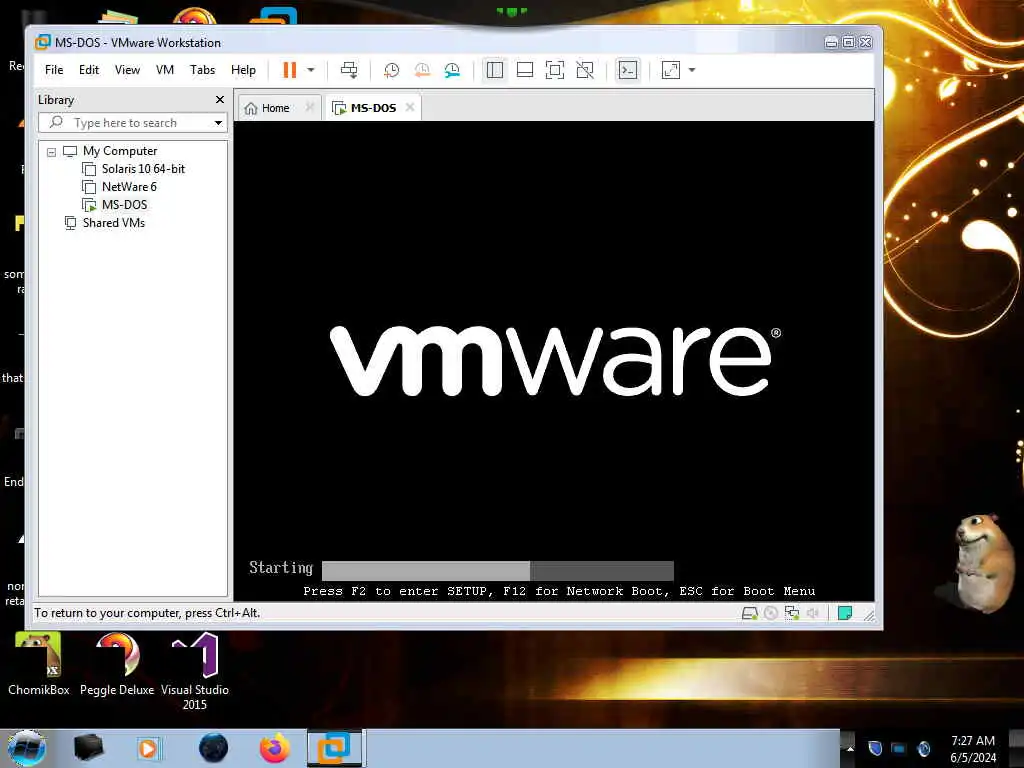This screenshot has width=1024, height=768.
Task: Open the View menu
Action: (127, 70)
